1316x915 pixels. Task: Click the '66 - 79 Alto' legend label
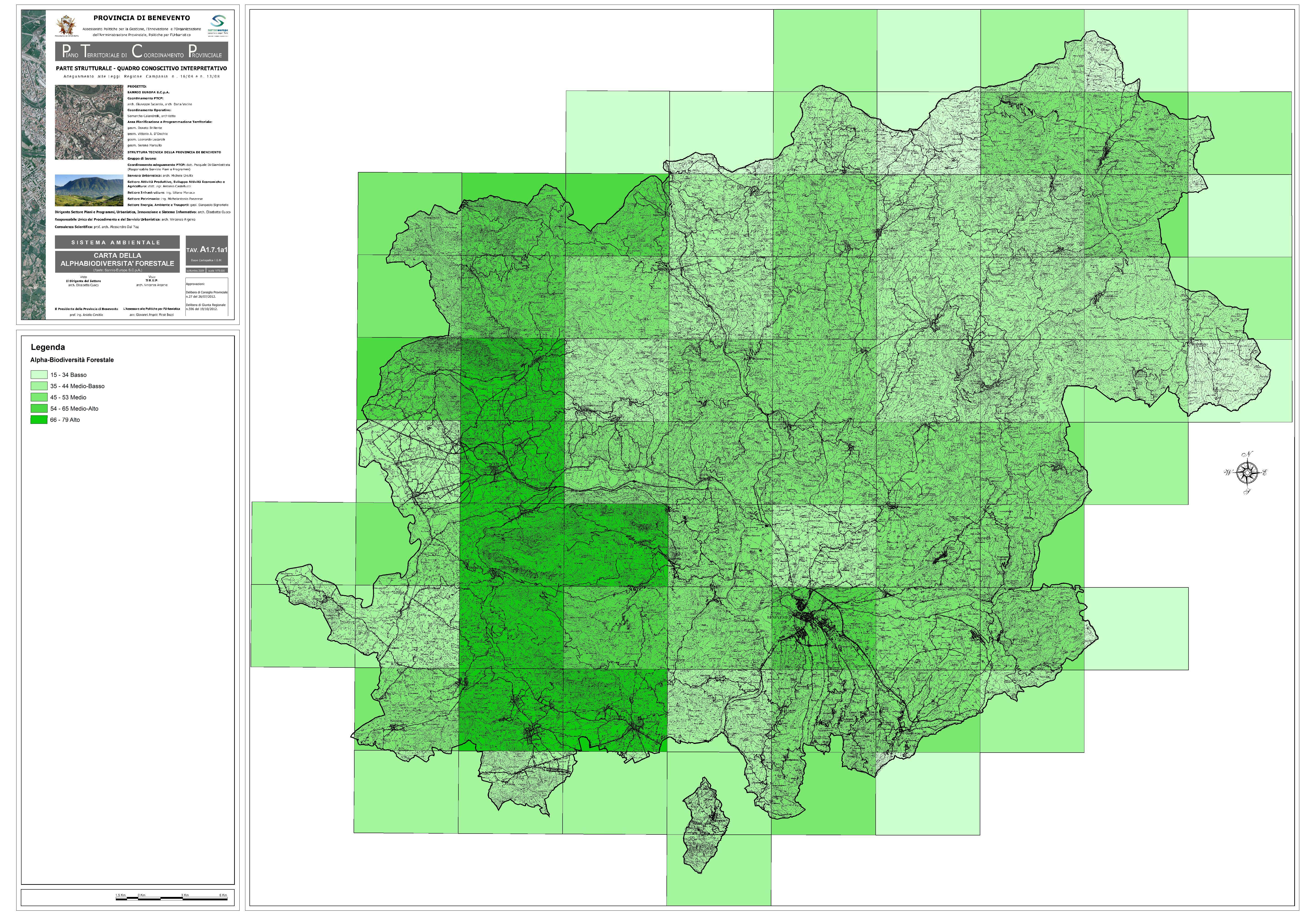65,420
